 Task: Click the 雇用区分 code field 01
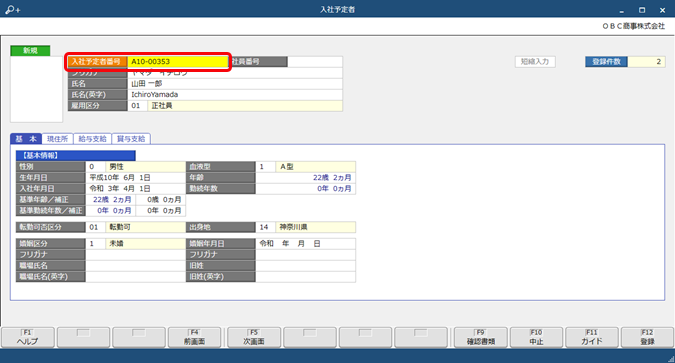coord(137,105)
